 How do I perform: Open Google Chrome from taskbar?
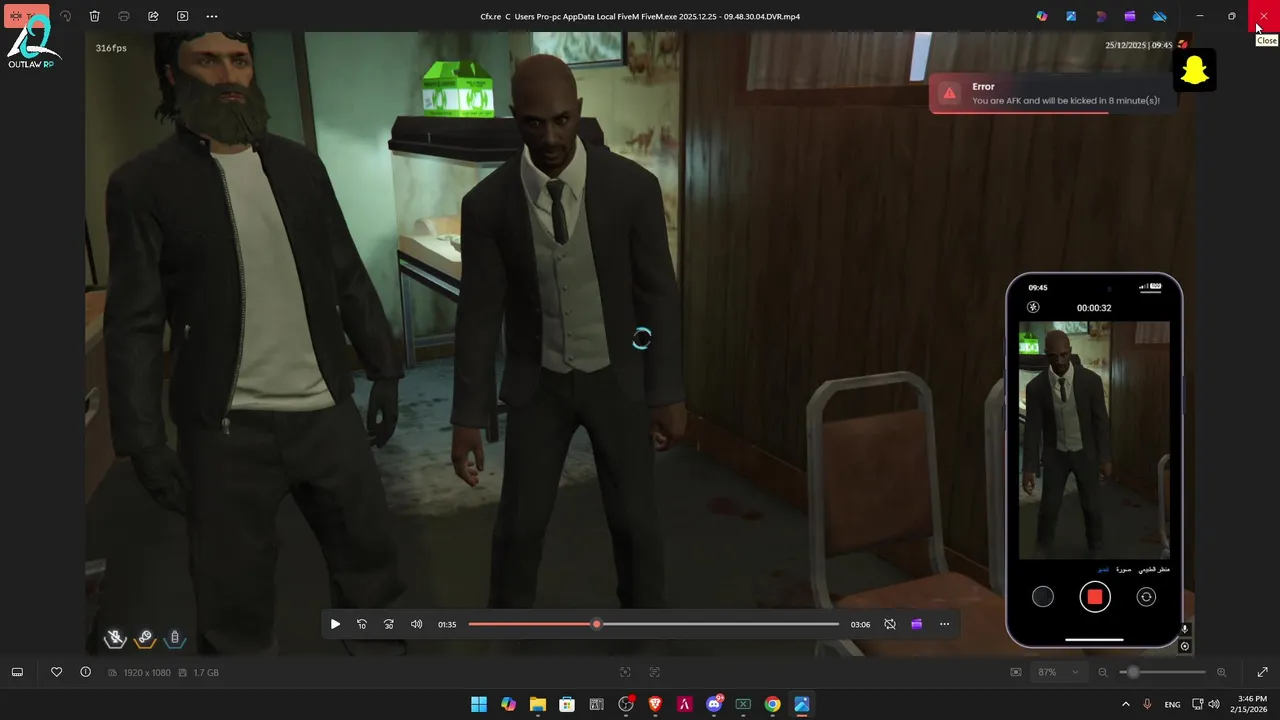(x=772, y=704)
